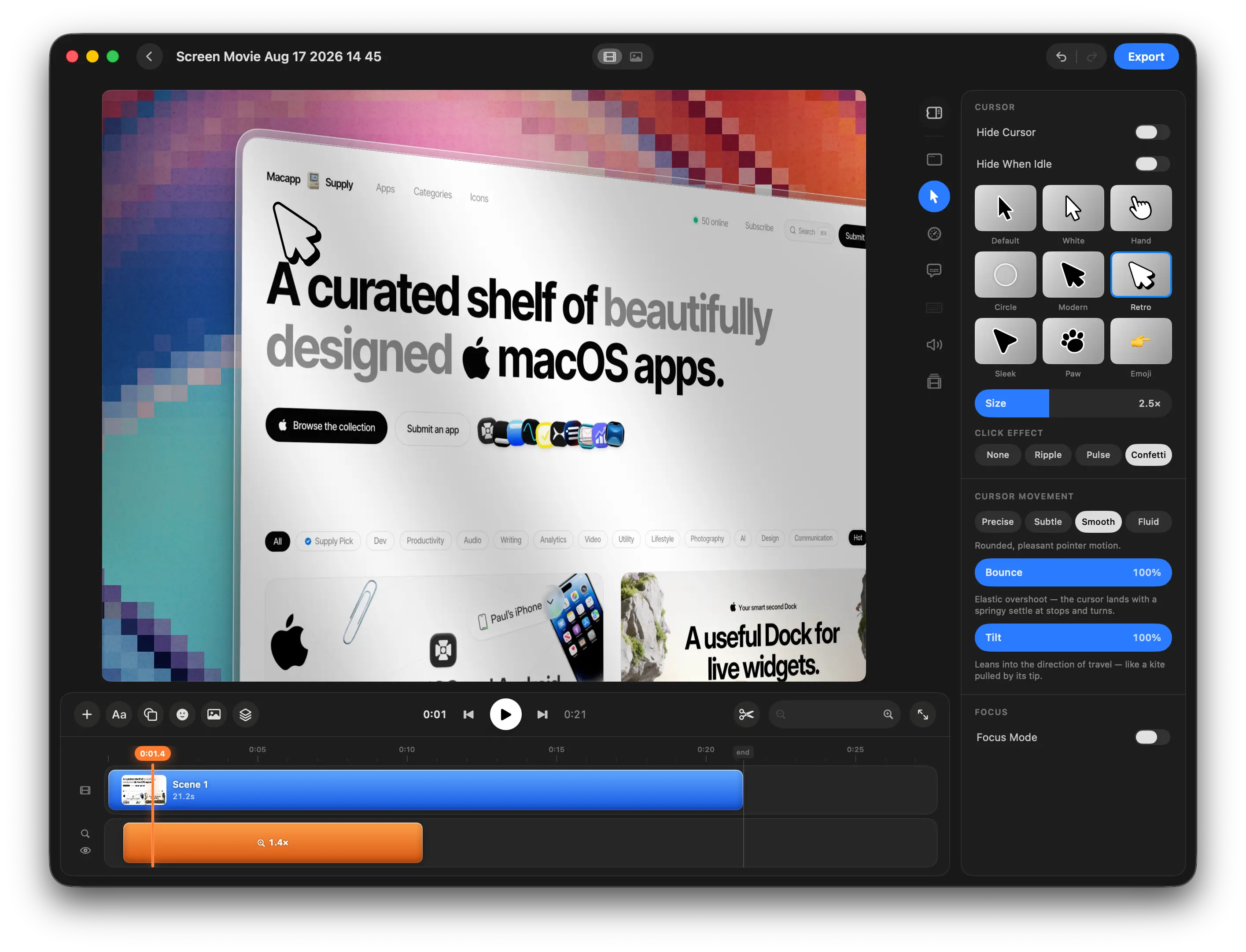Adjust the cursor Size slider
1246x952 pixels.
click(x=1073, y=403)
